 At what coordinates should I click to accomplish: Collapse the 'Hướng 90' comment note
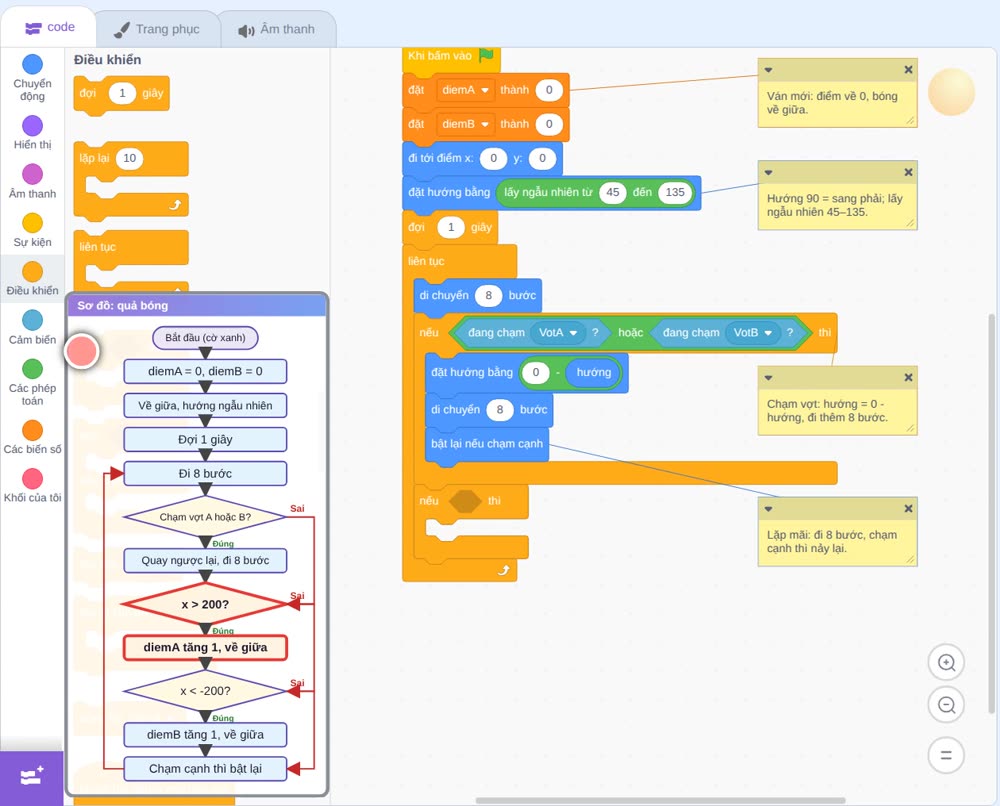tap(768, 173)
